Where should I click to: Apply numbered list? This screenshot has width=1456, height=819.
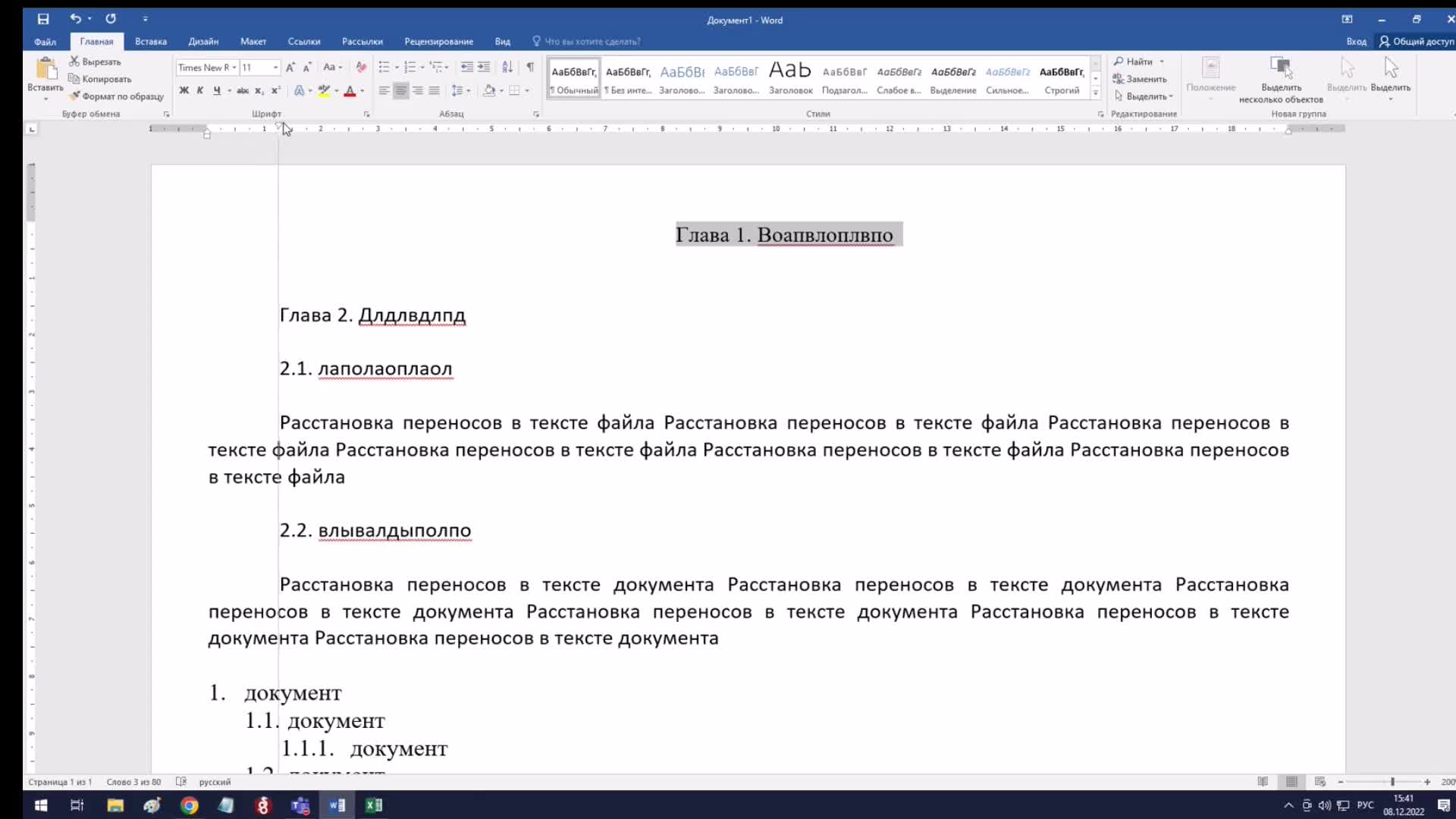tap(410, 67)
